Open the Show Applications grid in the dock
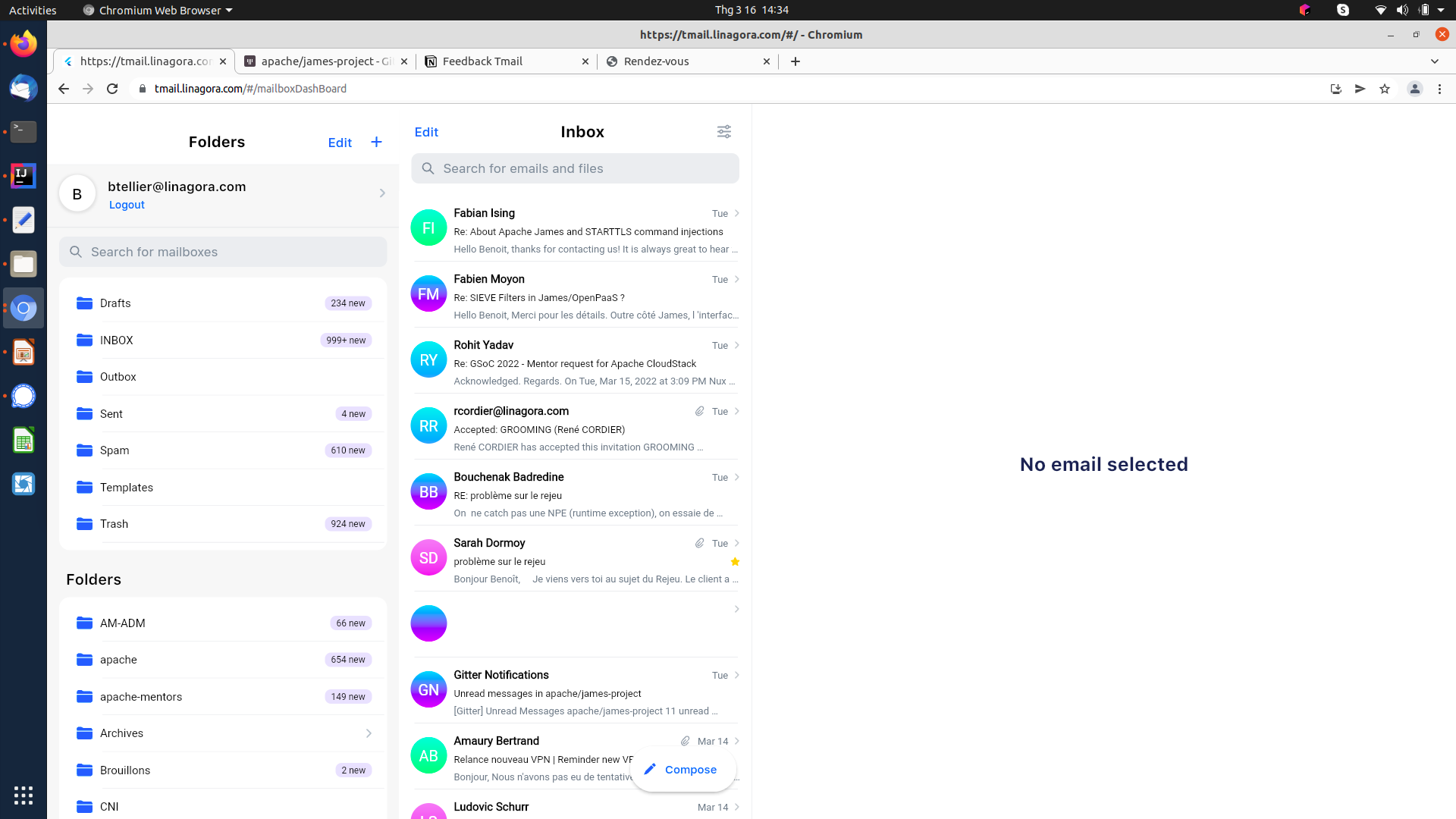Viewport: 1456px width, 819px height. tap(24, 795)
